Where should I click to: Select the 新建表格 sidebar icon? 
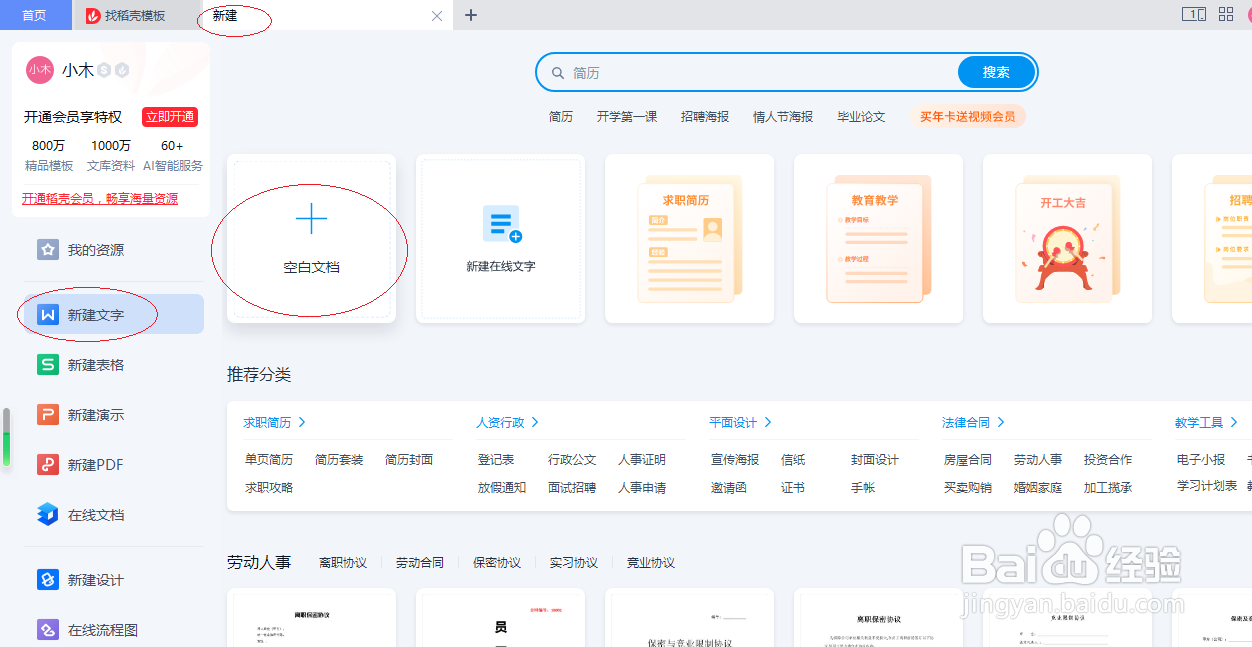[47, 365]
